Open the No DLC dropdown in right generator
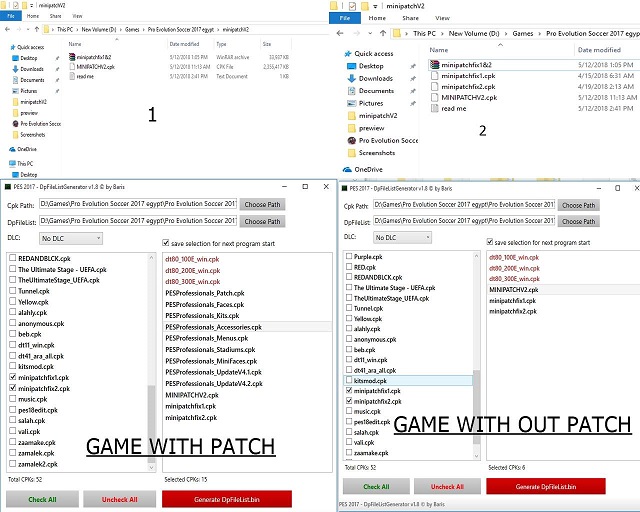640x512 pixels. 402,237
